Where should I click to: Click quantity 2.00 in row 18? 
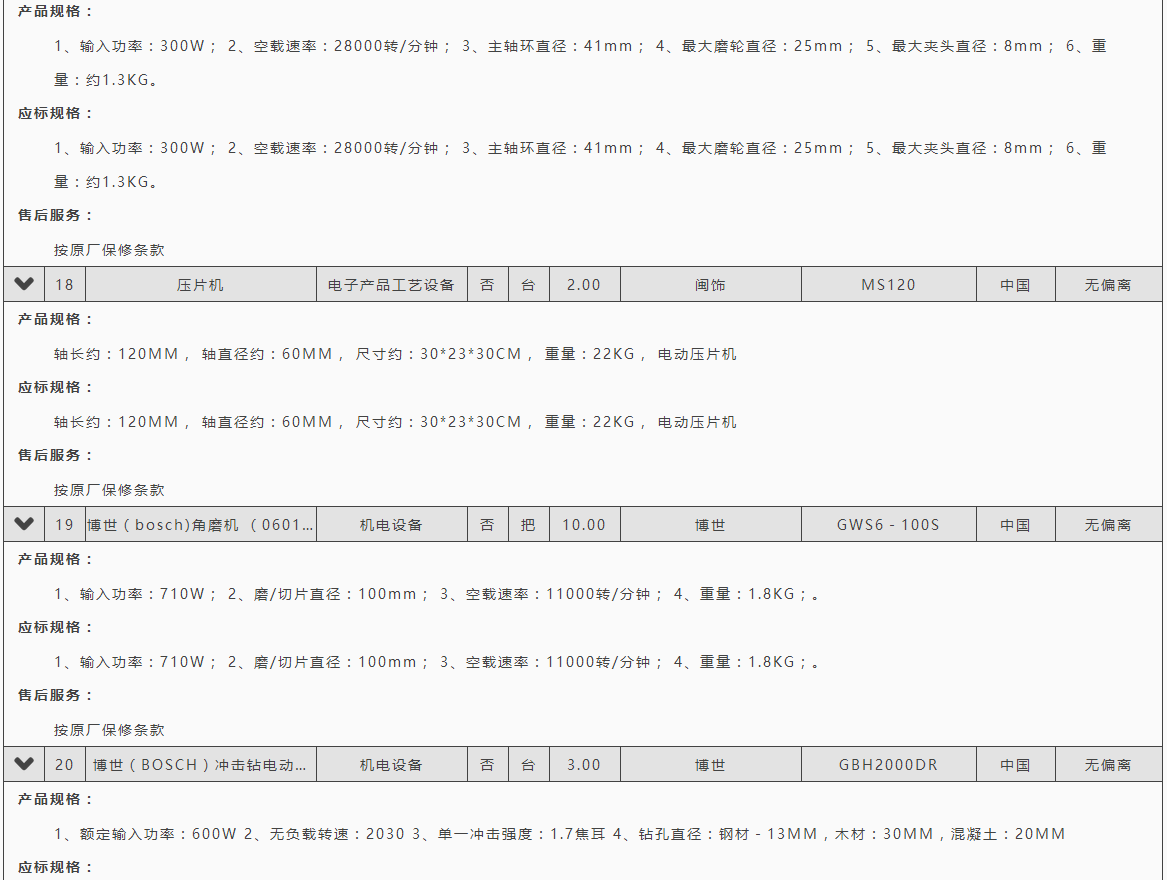click(x=584, y=285)
